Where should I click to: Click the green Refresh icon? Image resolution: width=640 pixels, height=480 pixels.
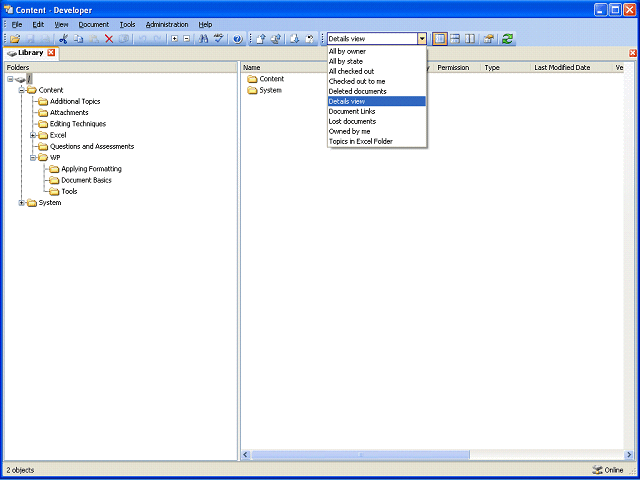pos(507,39)
